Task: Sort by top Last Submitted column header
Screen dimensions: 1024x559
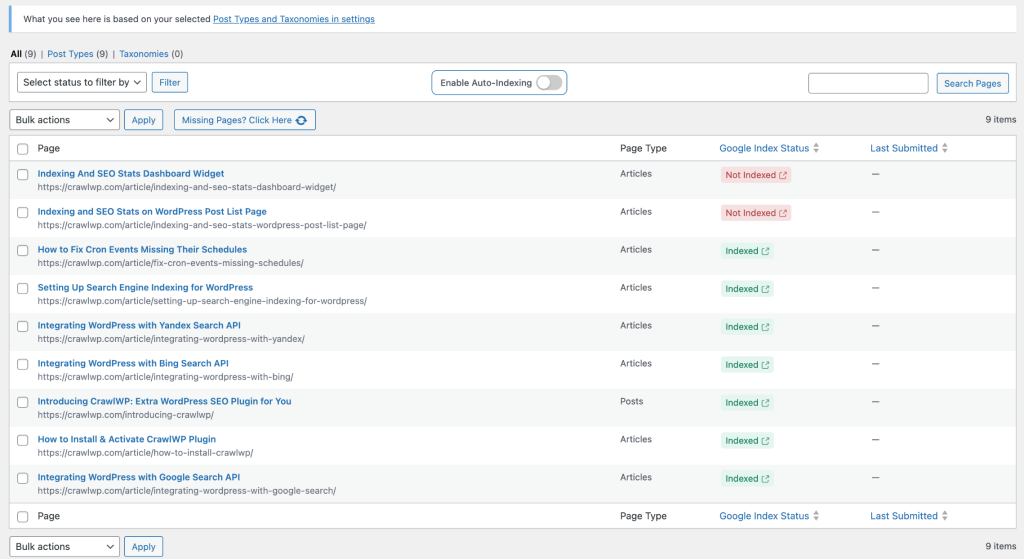Action: pyautogui.click(x=904, y=148)
